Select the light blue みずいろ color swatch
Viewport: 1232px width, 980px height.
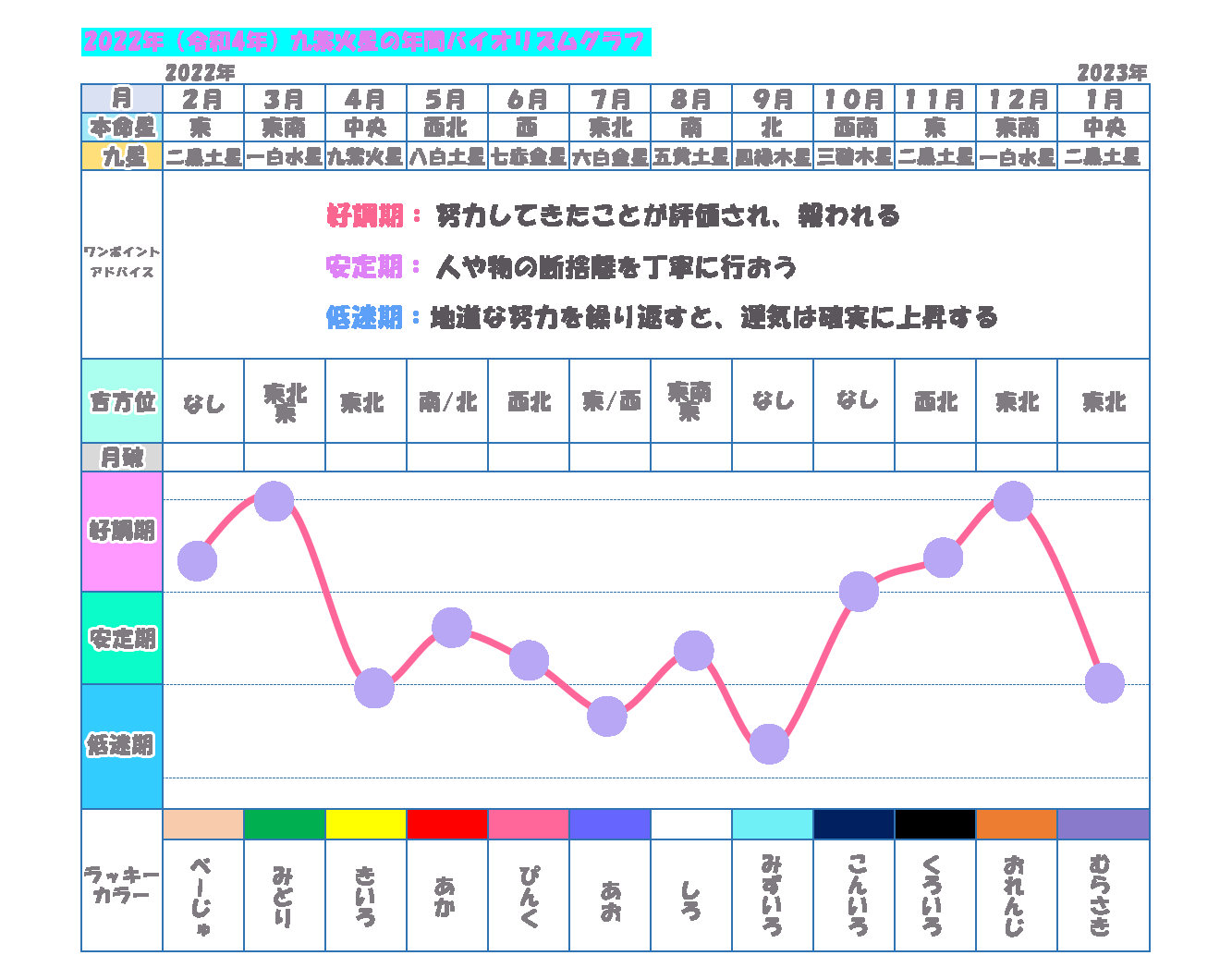tap(773, 824)
